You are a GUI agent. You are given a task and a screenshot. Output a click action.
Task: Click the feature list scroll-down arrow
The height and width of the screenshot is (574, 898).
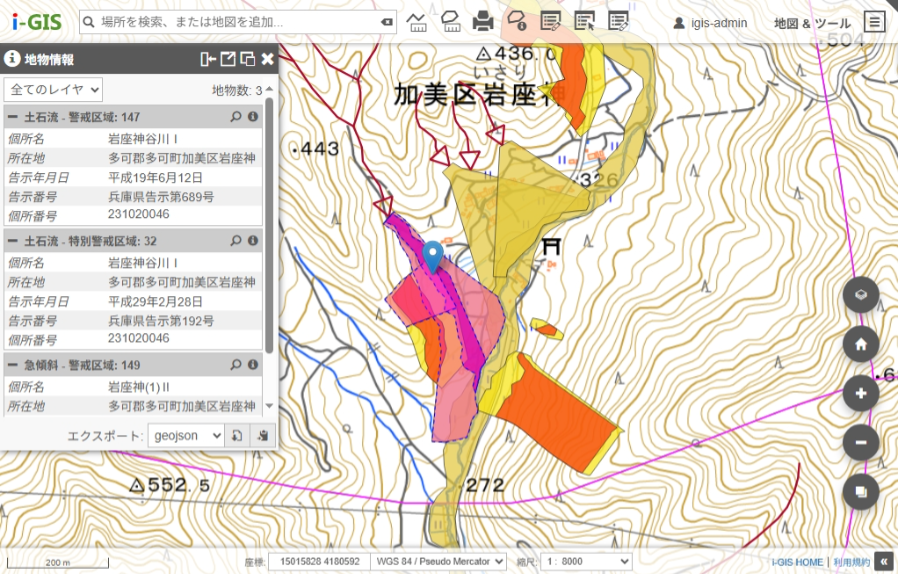(x=269, y=406)
